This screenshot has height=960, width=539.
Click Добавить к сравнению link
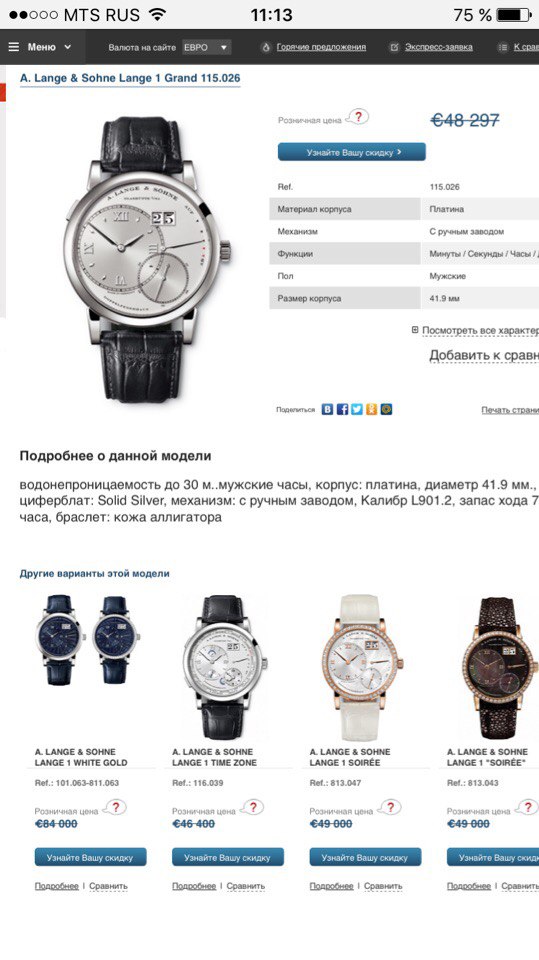484,356
